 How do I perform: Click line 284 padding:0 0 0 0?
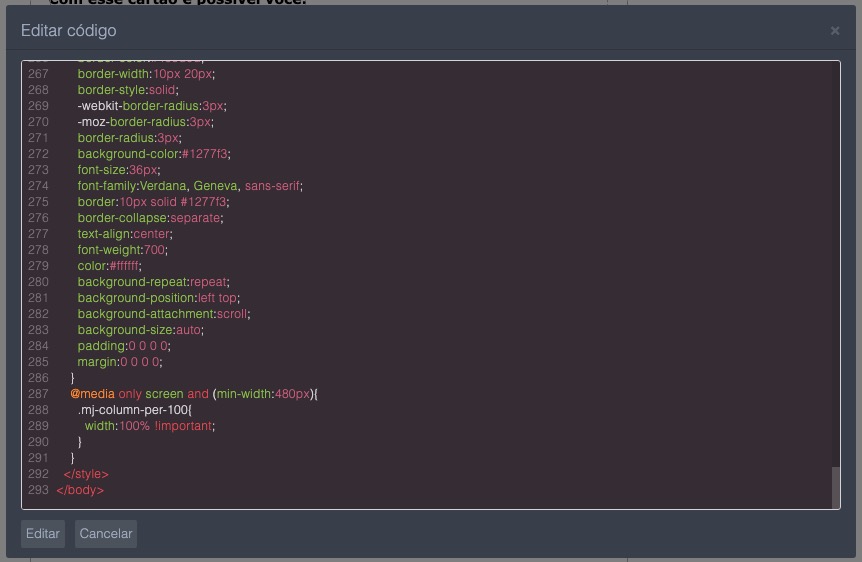pyautogui.click(x=124, y=345)
